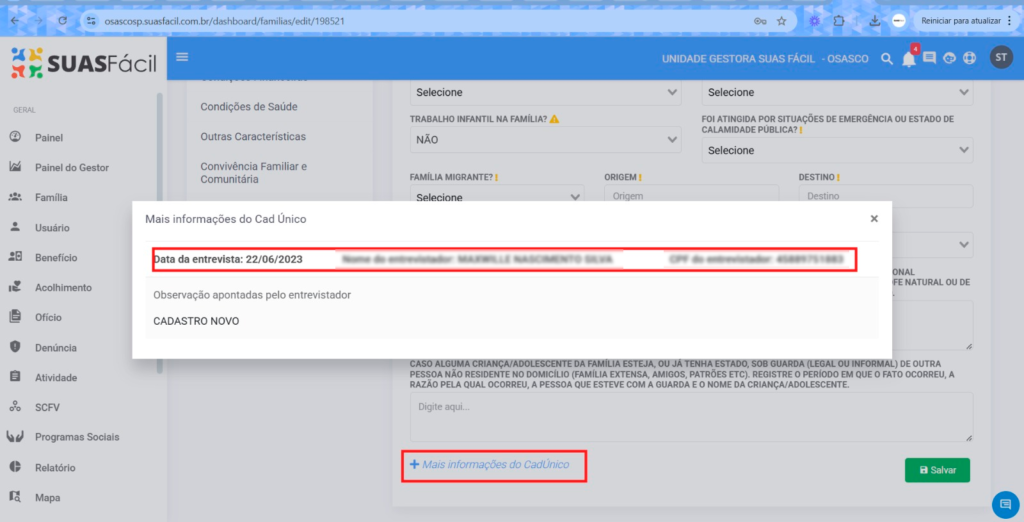Open the Chrome three-dot menu
The height and width of the screenshot is (522, 1024).
(1010, 21)
